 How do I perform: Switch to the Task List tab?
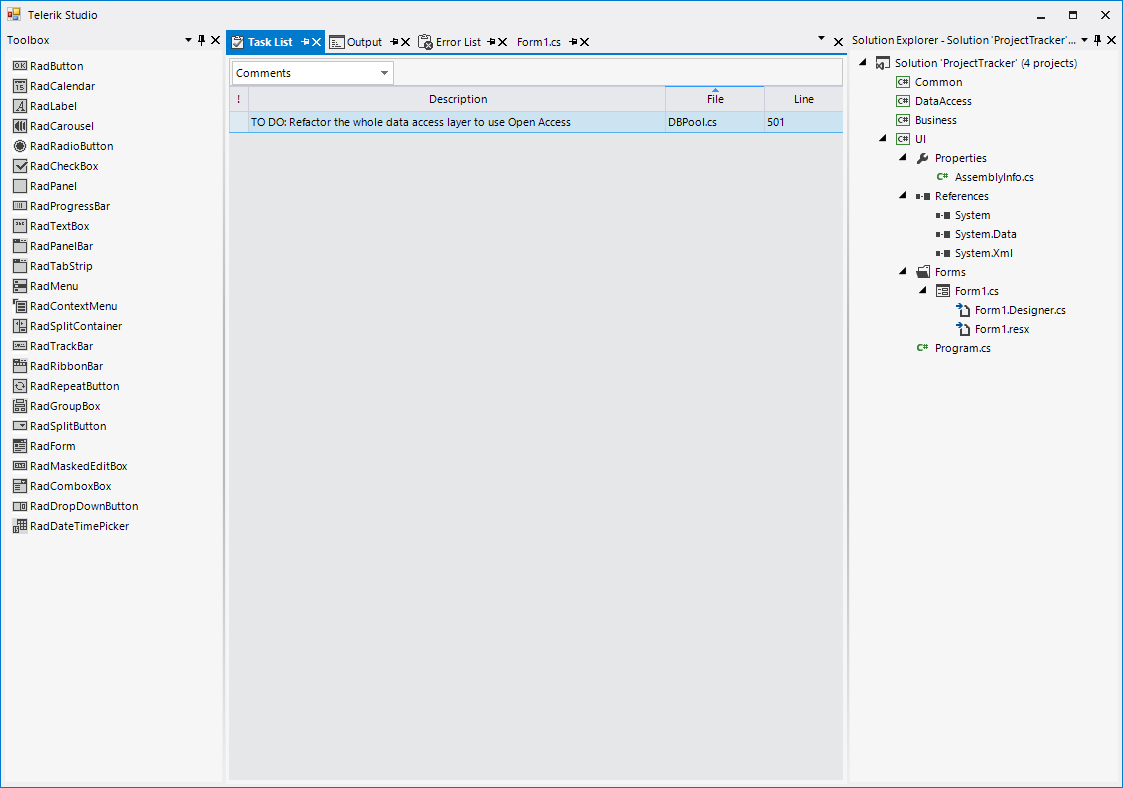[270, 42]
